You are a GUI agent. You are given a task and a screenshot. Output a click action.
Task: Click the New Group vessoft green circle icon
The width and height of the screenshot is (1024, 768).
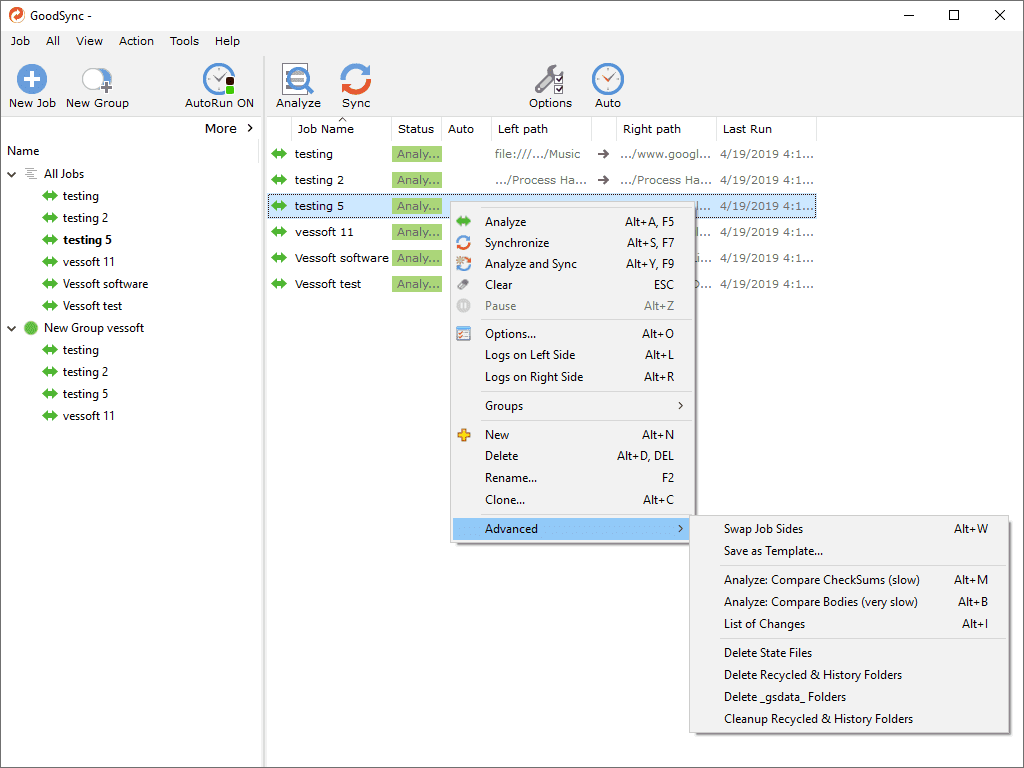(31, 328)
